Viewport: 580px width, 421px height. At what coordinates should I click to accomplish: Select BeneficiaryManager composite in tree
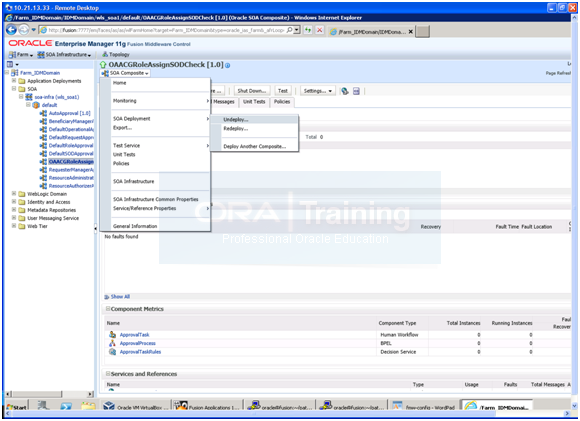(x=71, y=121)
